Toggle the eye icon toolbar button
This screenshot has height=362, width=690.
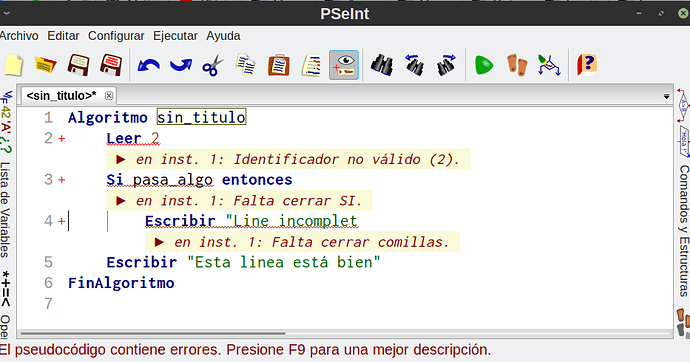tap(344, 65)
